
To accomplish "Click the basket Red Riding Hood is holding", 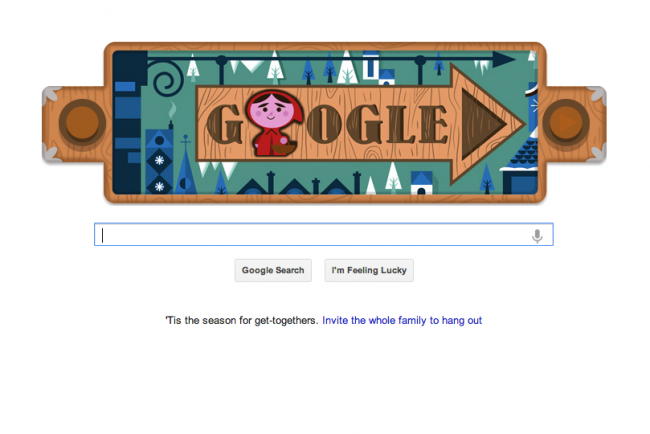I will pyautogui.click(x=284, y=148).
